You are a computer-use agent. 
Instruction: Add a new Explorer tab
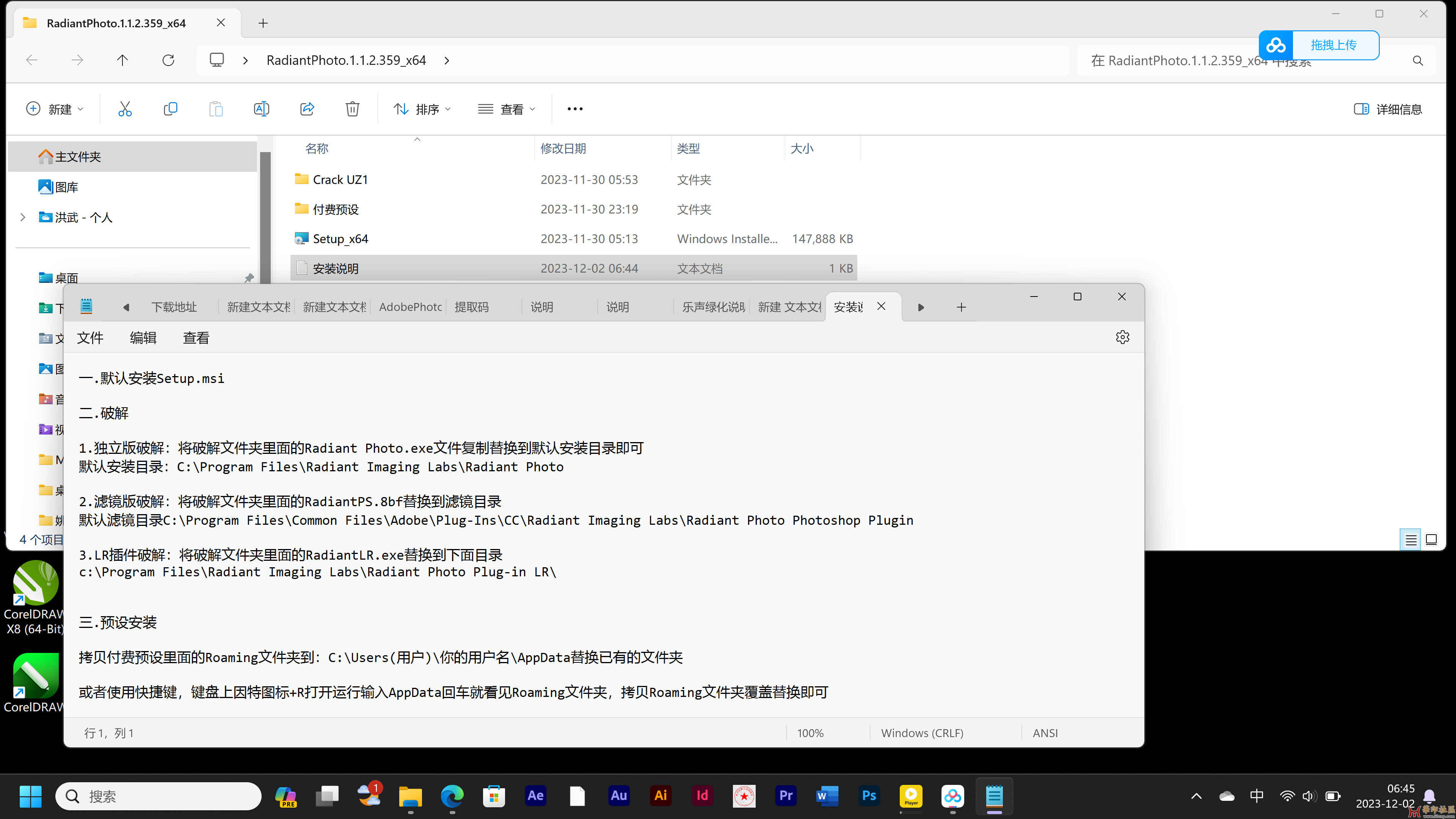263,23
